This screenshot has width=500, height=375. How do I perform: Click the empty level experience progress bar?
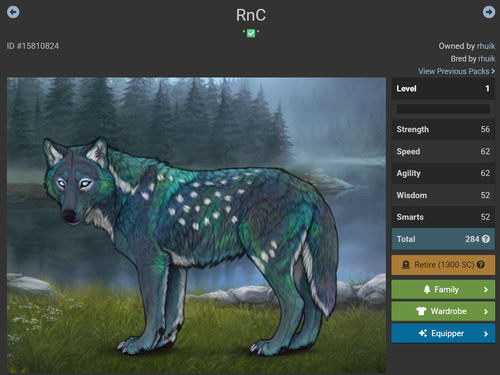[x=443, y=109]
